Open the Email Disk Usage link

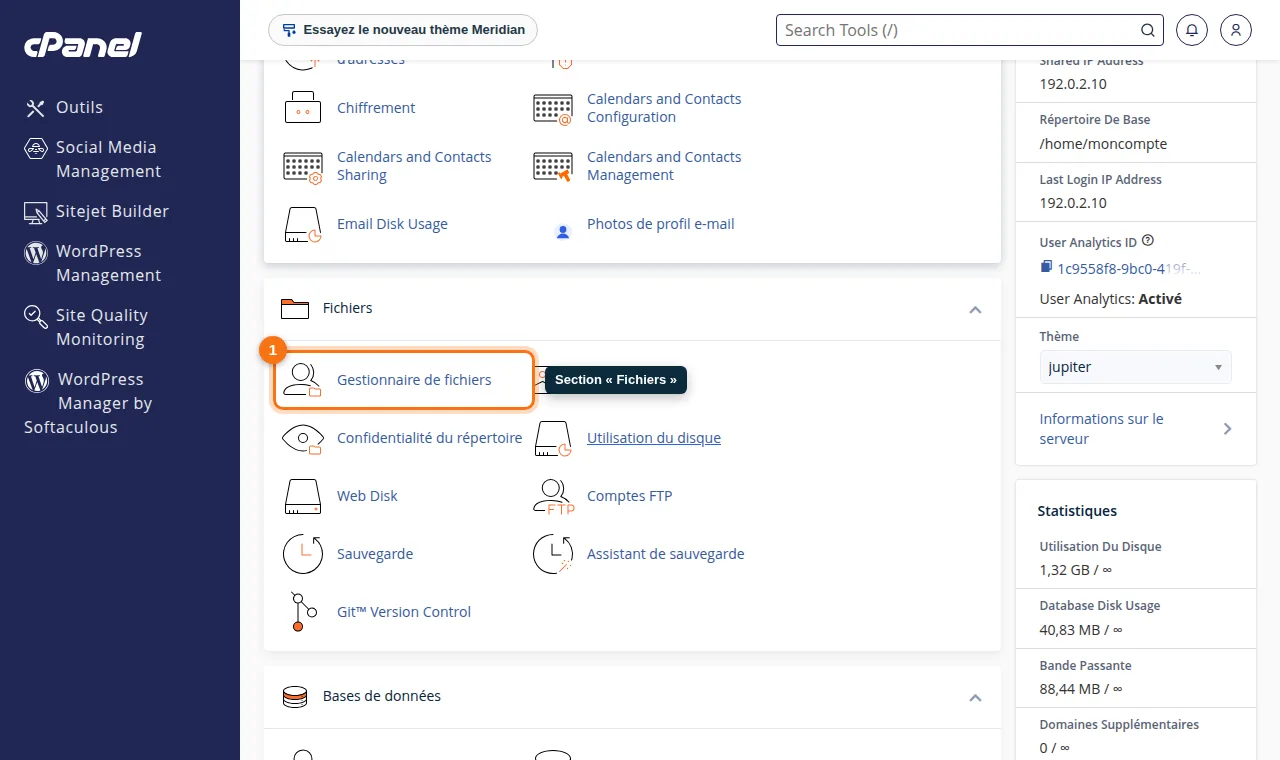tap(392, 224)
